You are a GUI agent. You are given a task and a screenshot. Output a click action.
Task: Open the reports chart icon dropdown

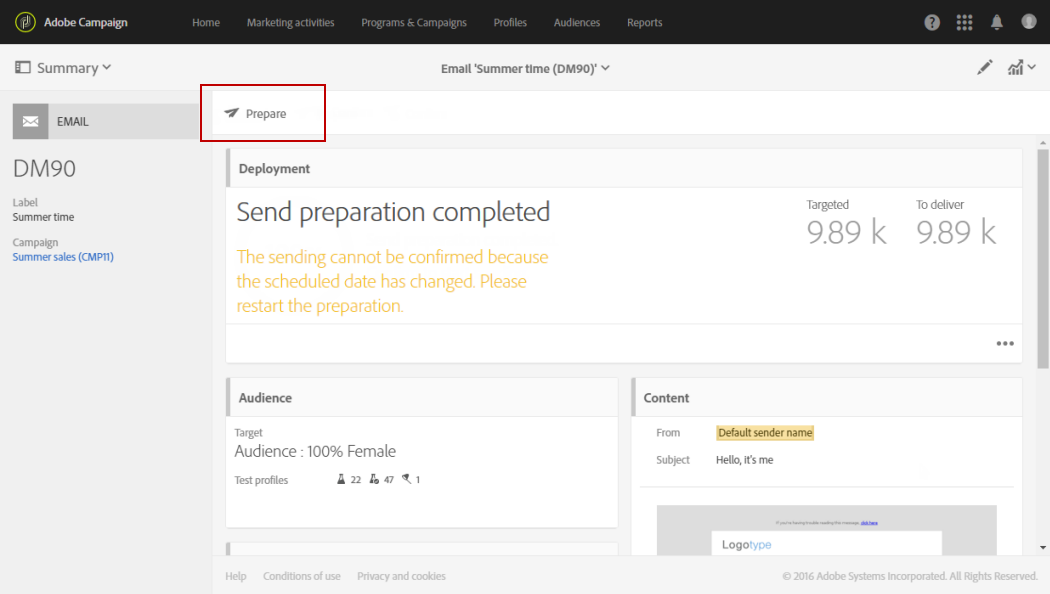[1019, 68]
